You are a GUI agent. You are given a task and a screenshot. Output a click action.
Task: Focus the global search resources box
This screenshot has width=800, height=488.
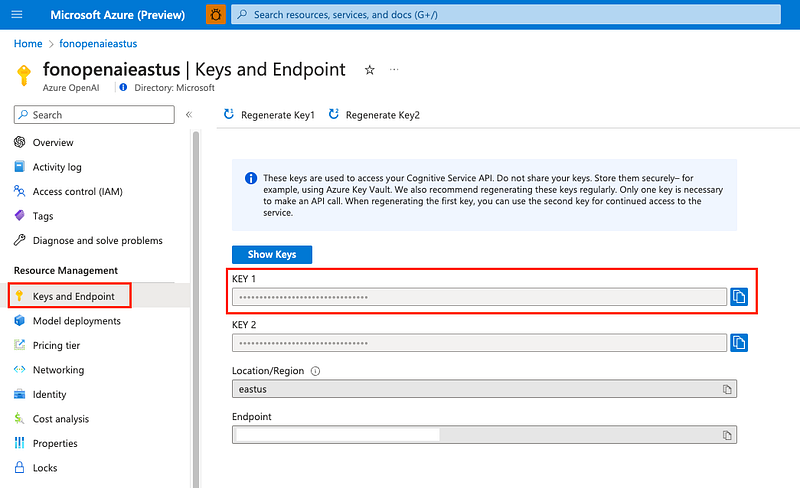tap(506, 15)
